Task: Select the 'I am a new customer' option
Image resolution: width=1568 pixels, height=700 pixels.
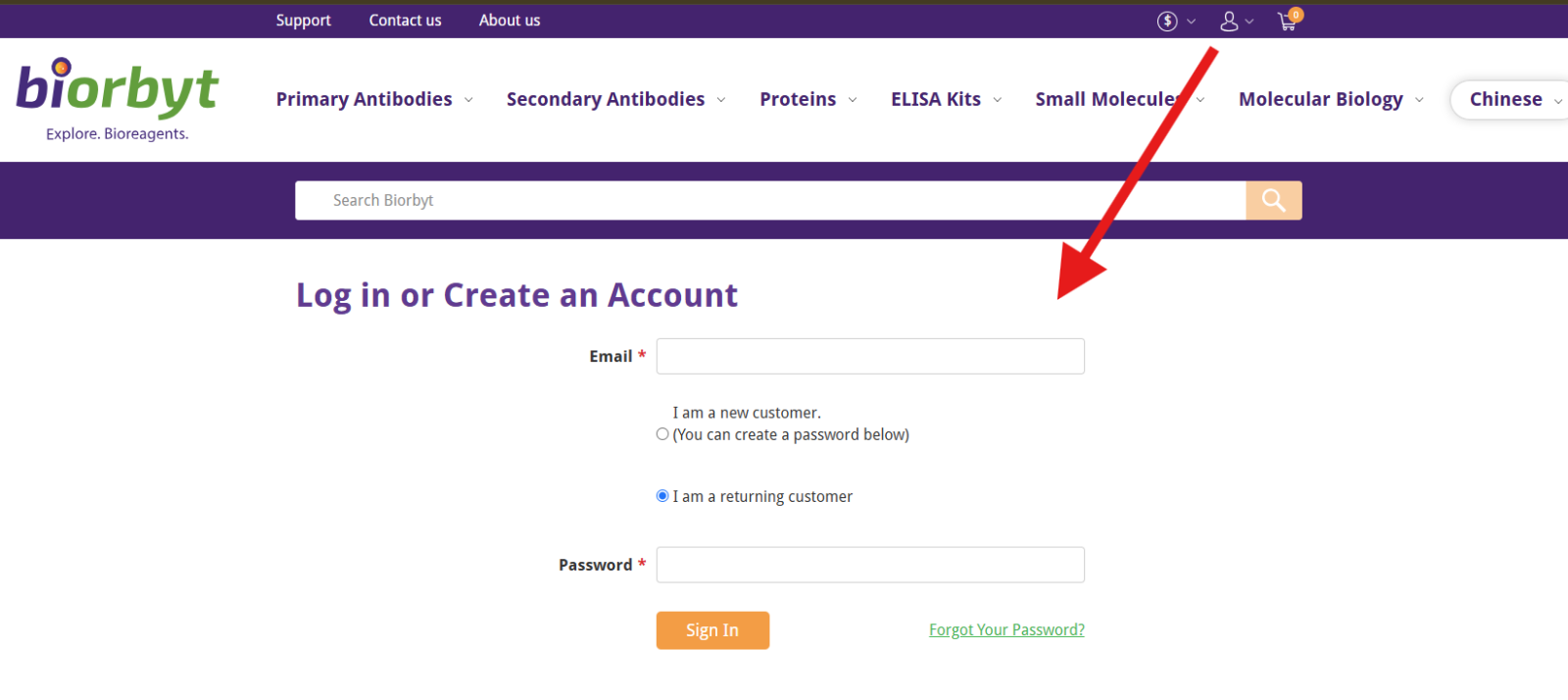Action: 661,432
